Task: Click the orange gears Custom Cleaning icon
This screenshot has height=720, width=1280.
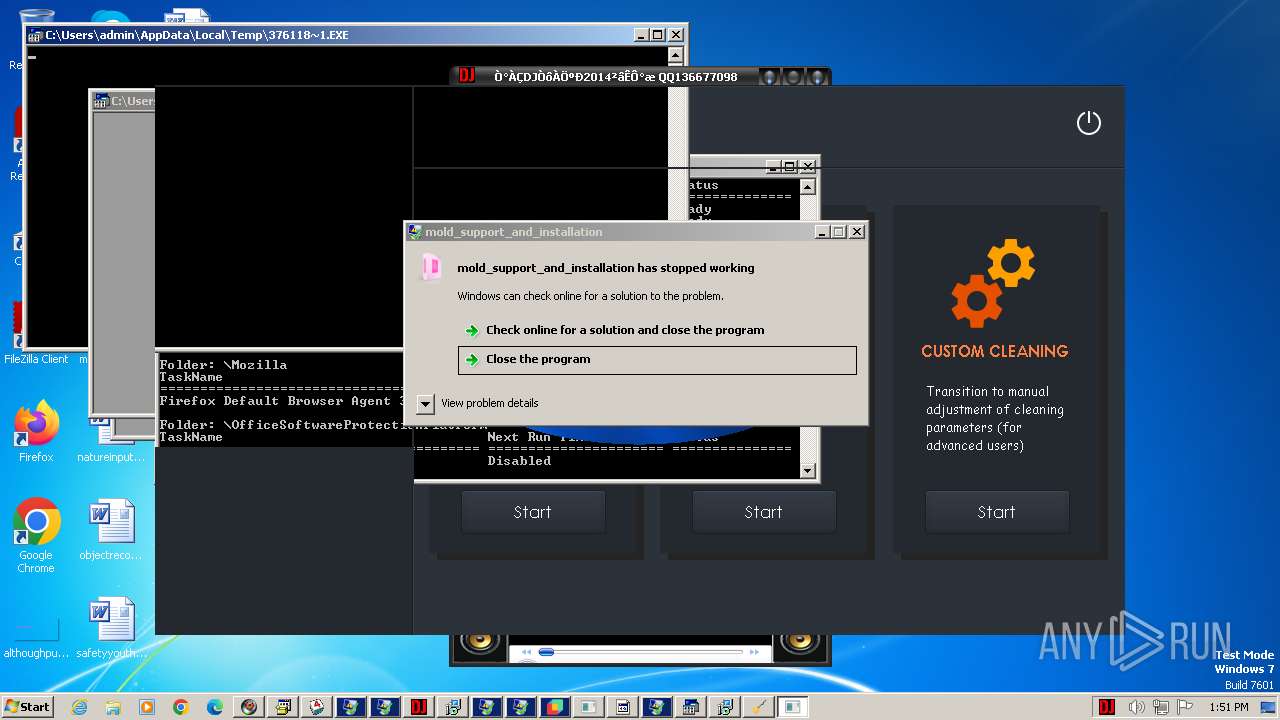Action: click(x=994, y=283)
